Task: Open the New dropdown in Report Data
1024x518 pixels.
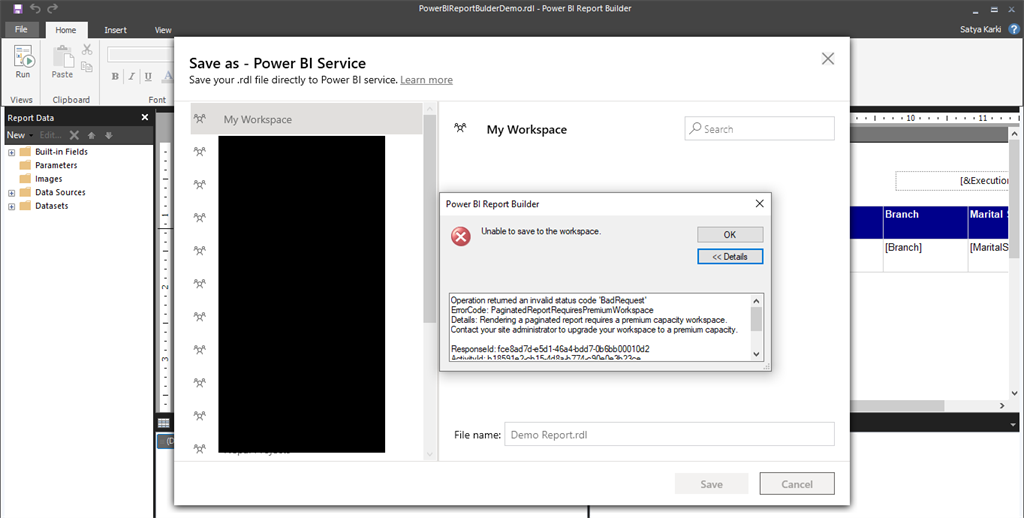Action: 20,135
